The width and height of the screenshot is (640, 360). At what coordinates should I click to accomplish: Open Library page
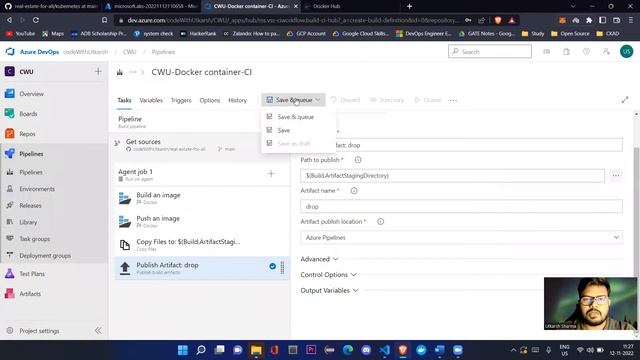tap(28, 222)
